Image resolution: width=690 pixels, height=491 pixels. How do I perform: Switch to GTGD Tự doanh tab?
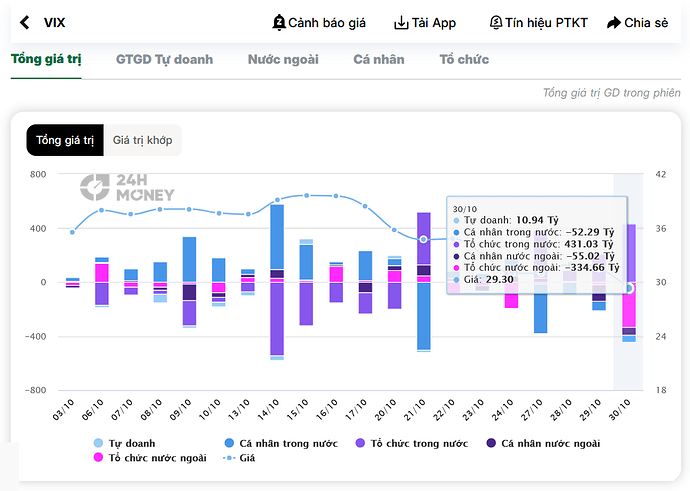(x=164, y=59)
